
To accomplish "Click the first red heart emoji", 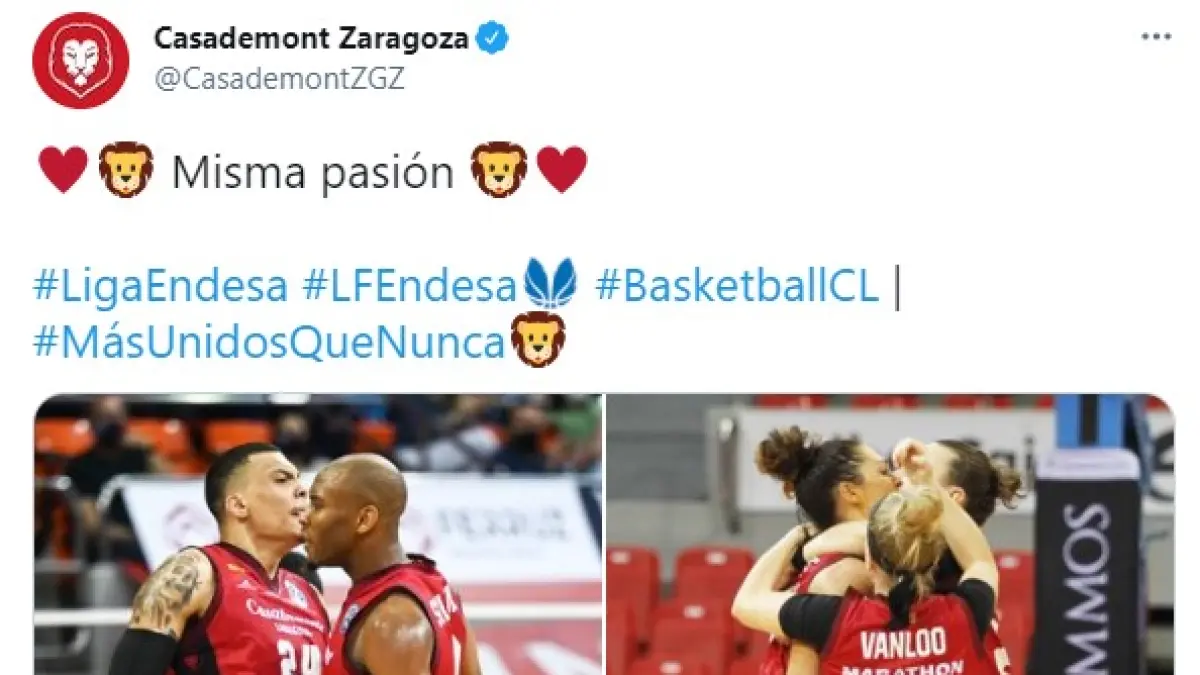I will coord(62,170).
